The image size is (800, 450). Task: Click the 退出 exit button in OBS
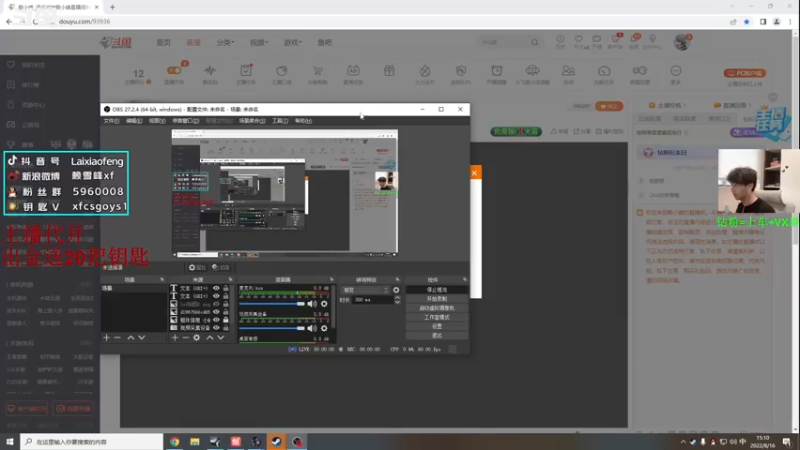(437, 336)
